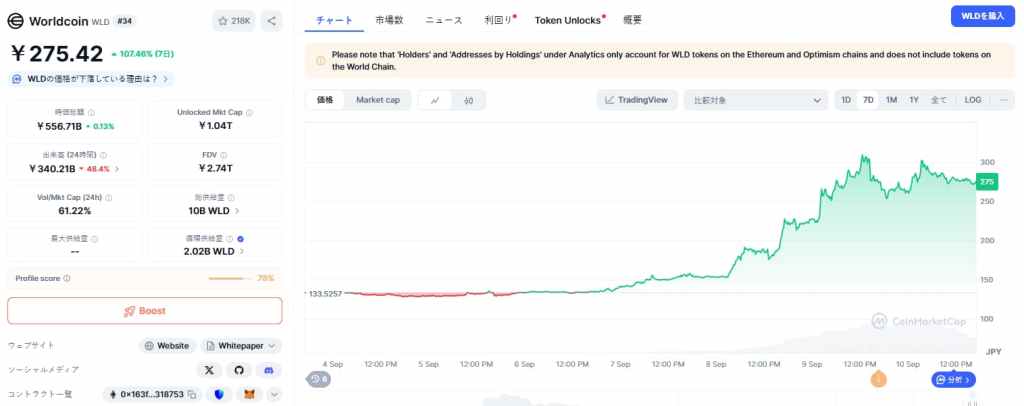The height and width of the screenshot is (406, 1024).
Task: Click the green 275 price tag on axis
Action: (x=986, y=182)
